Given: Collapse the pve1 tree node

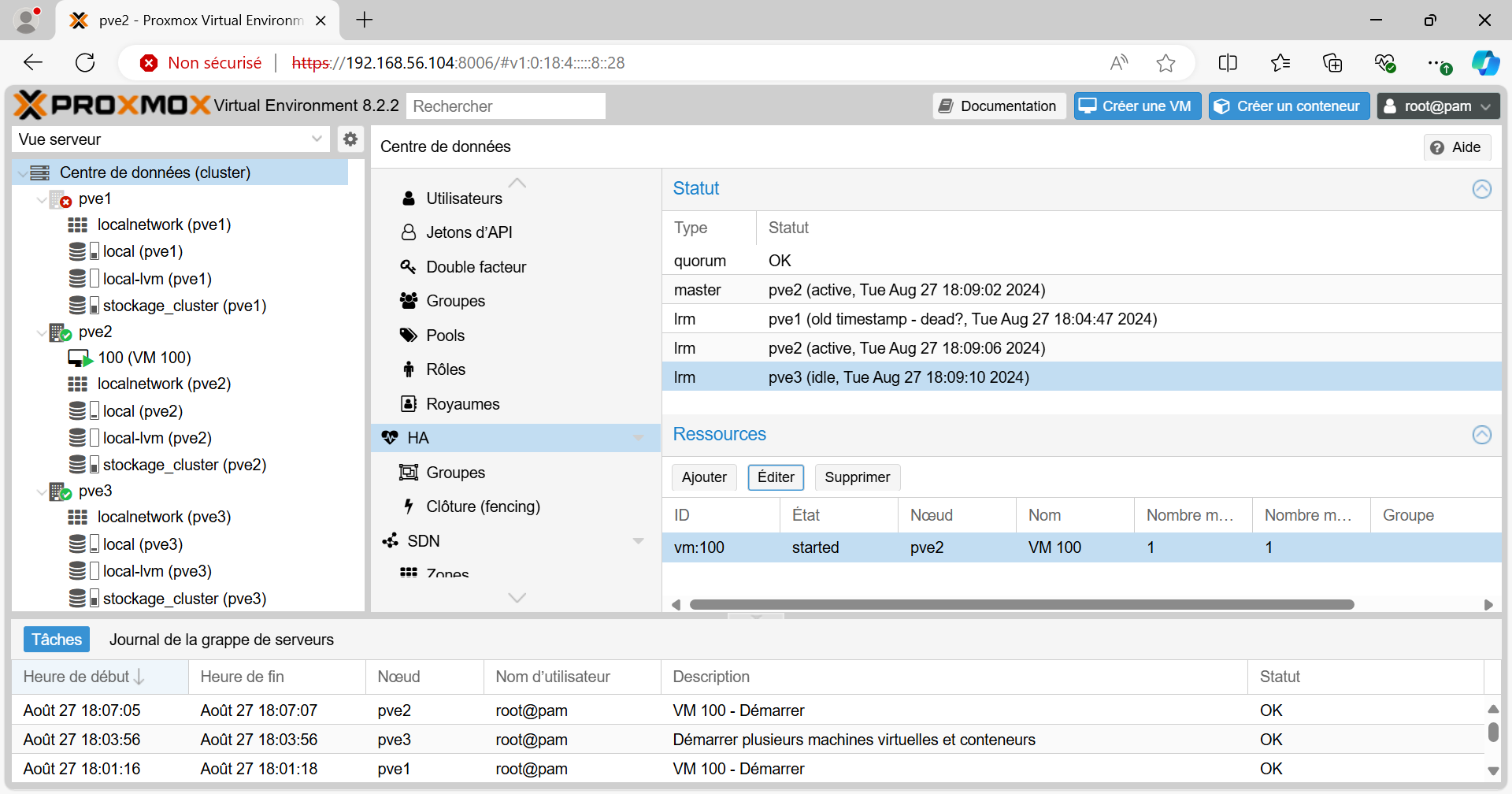Looking at the screenshot, I should point(42,200).
